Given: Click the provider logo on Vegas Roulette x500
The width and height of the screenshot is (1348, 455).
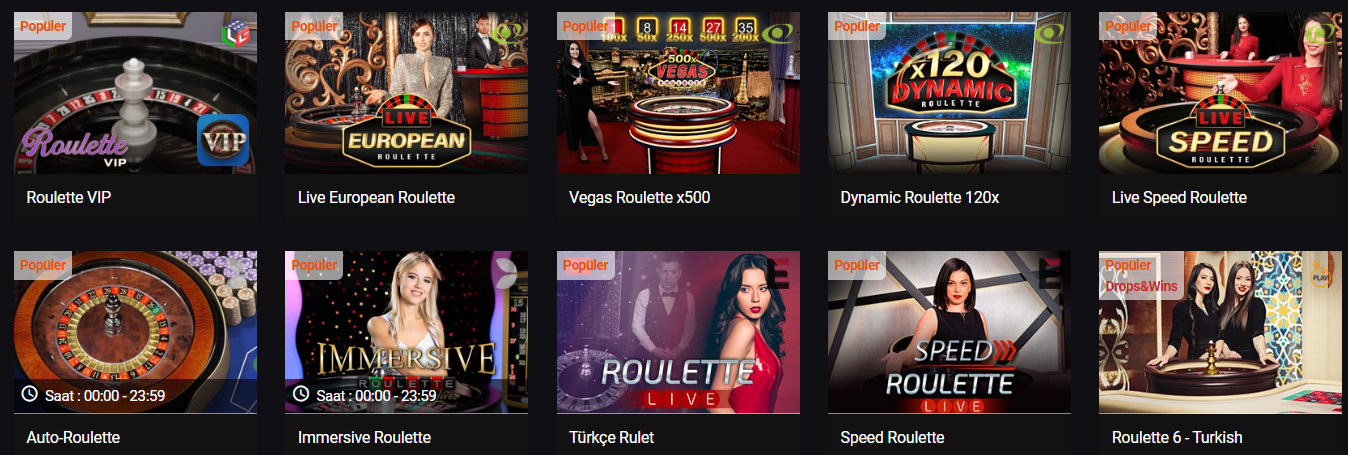Looking at the screenshot, I should pos(778,33).
